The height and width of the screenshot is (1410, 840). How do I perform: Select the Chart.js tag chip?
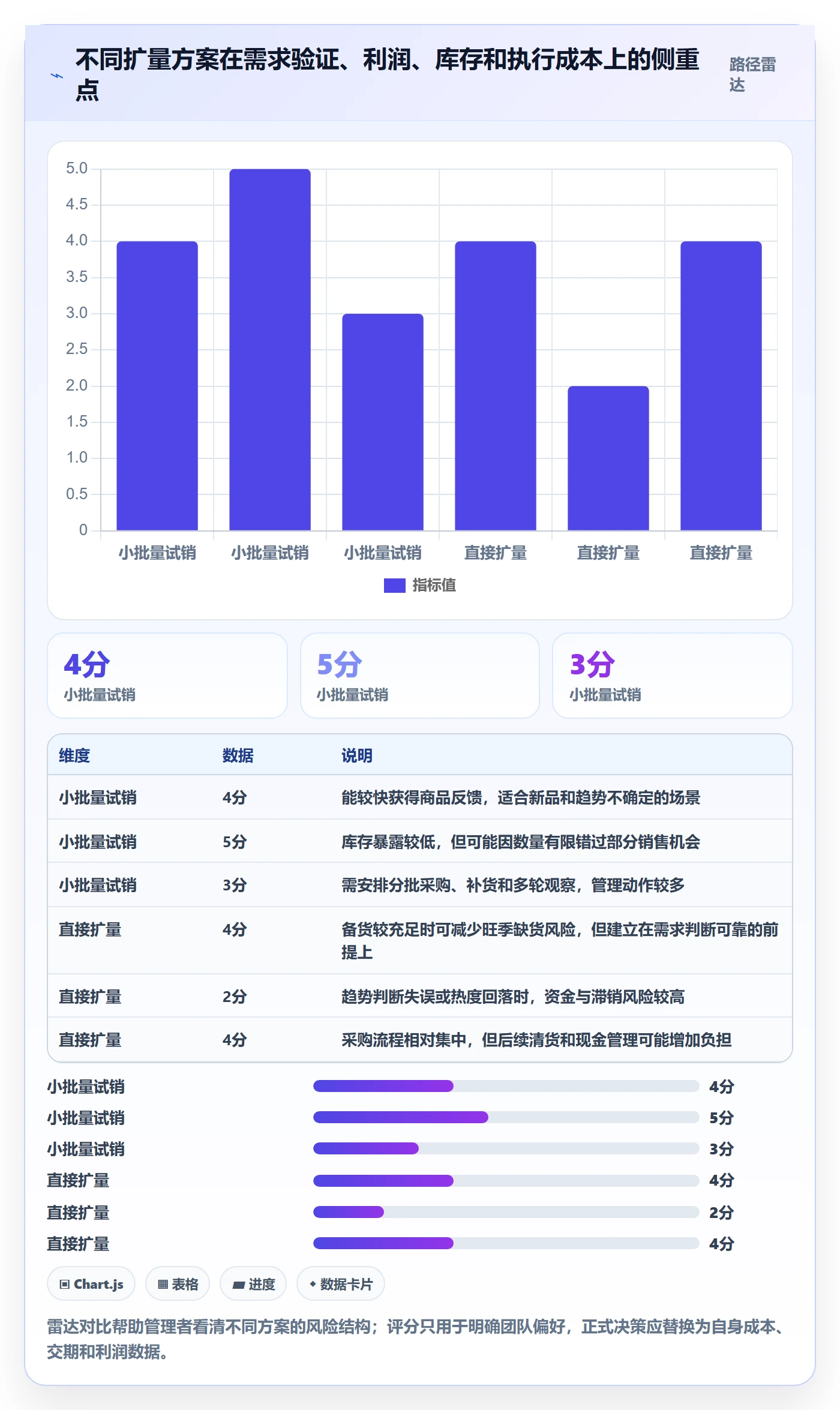[91, 1284]
